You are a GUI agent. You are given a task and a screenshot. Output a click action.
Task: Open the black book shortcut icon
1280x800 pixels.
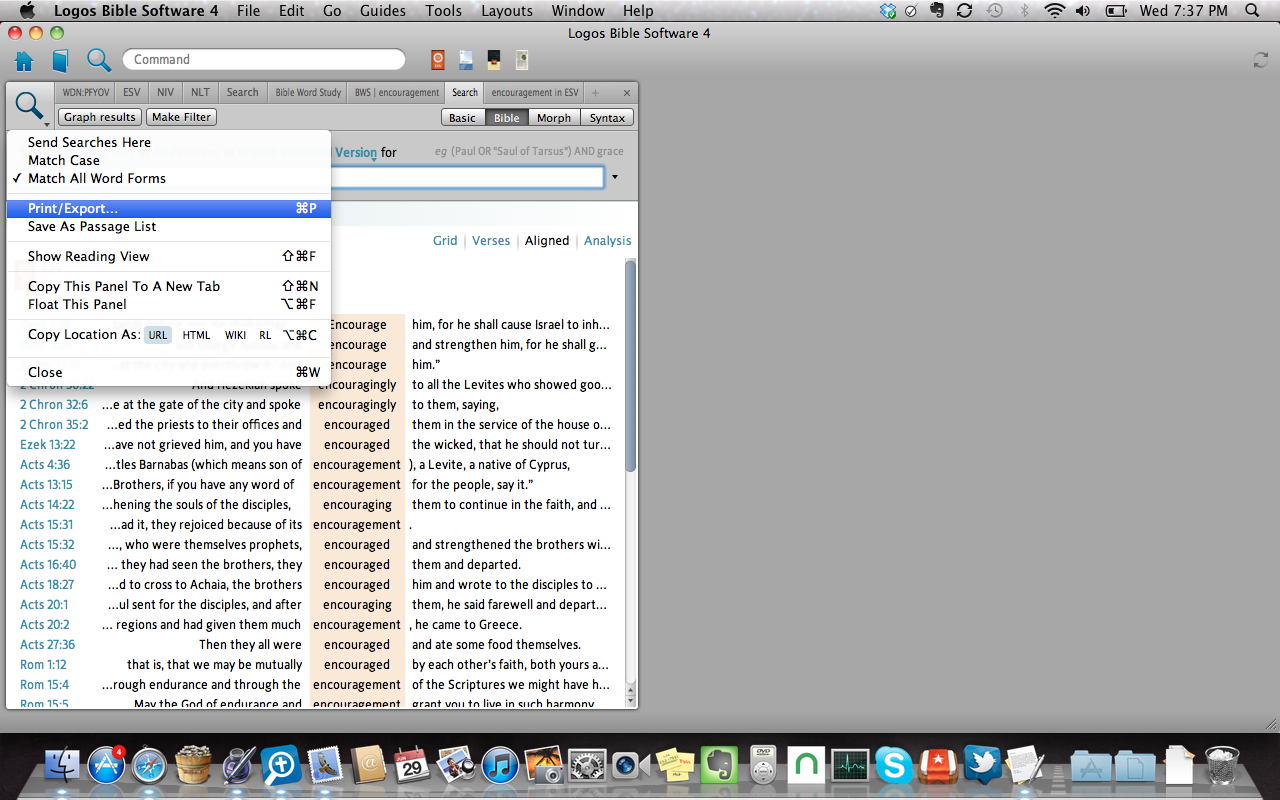pos(494,60)
